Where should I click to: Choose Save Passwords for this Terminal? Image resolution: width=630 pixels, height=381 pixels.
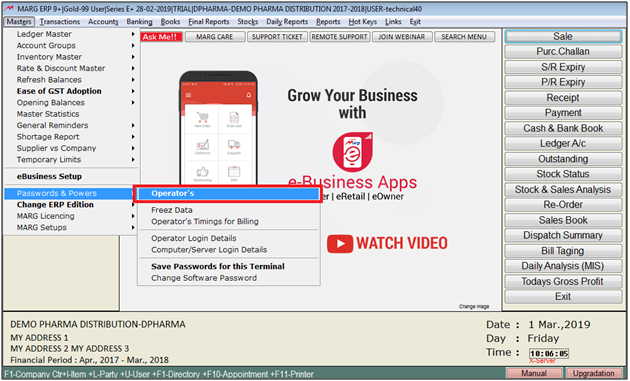[x=228, y=266]
